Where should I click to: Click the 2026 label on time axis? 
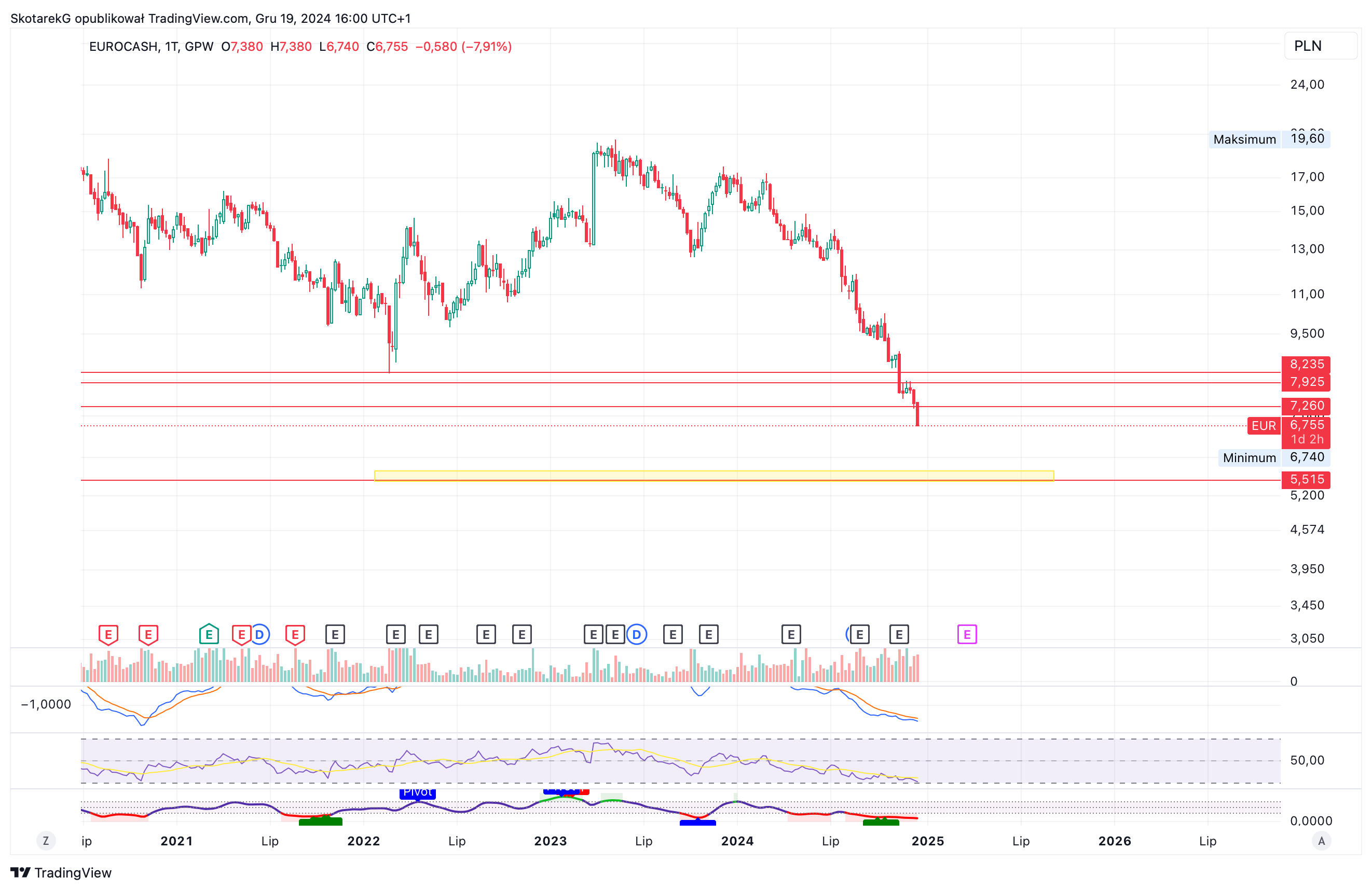pyautogui.click(x=1114, y=841)
